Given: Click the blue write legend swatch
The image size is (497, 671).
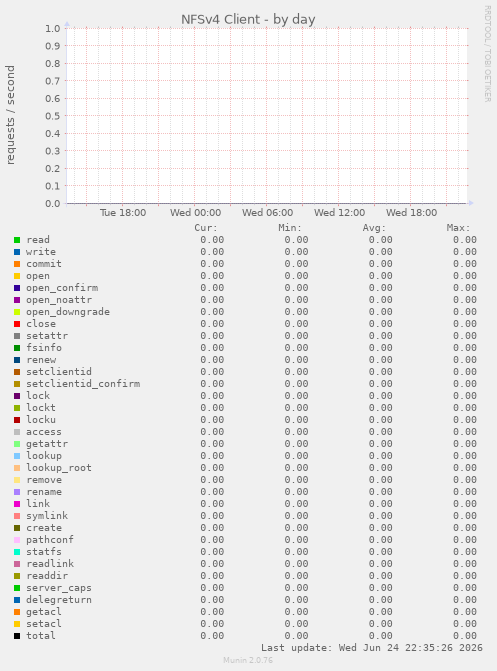Looking at the screenshot, I should pyautogui.click(x=17, y=252).
